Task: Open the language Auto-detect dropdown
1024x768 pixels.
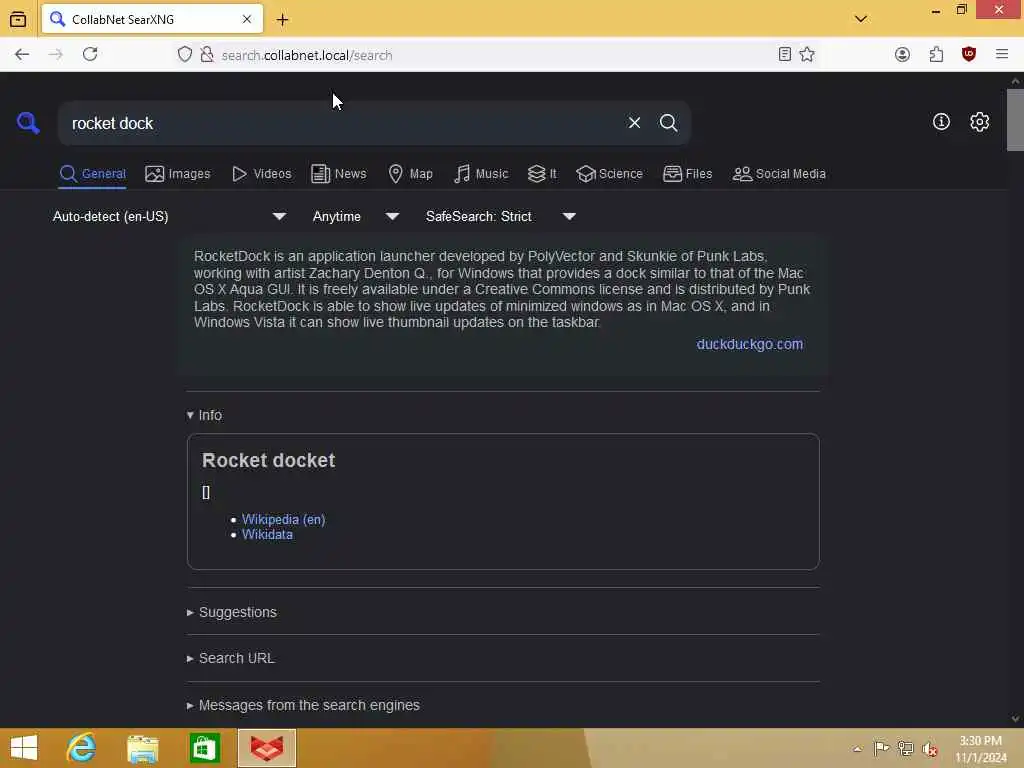Action: 169,216
